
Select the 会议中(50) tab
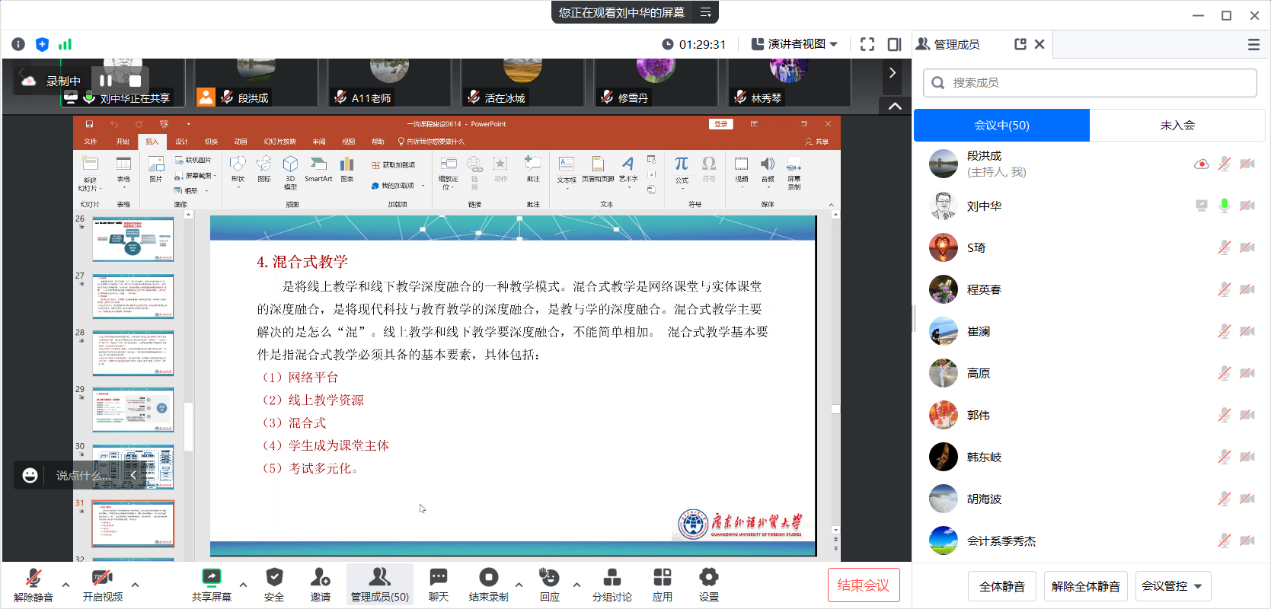pyautogui.click(x=1001, y=125)
